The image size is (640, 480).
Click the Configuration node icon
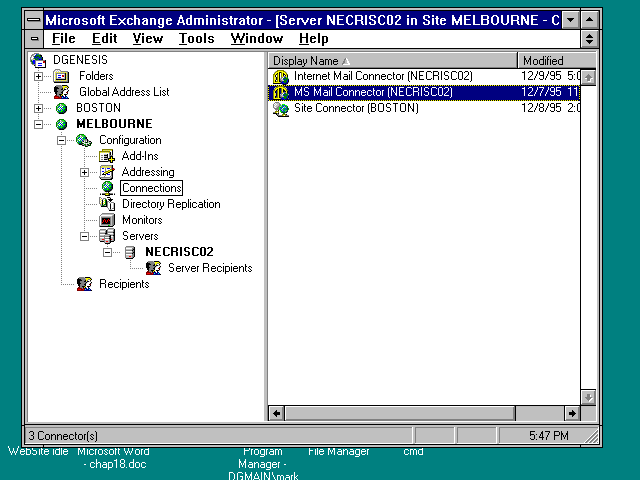(x=84, y=140)
